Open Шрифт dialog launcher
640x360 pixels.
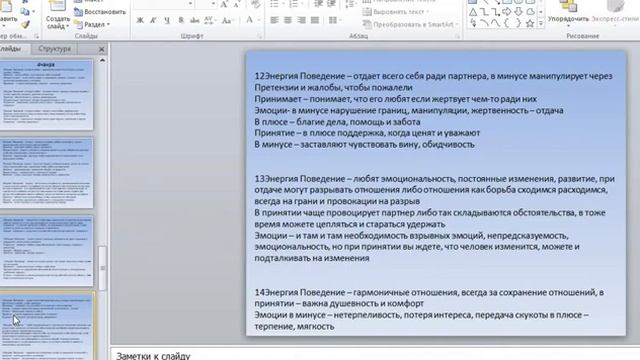259,36
